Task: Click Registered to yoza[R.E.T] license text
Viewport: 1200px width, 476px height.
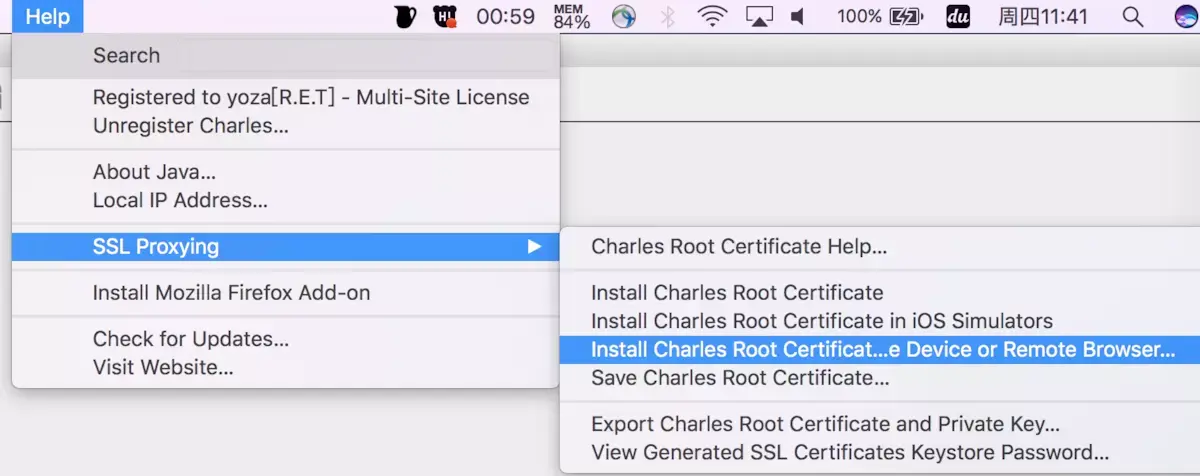Action: (311, 98)
